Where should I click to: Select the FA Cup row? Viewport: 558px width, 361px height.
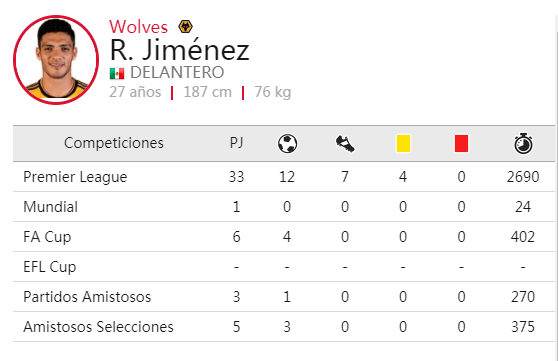tap(284, 237)
